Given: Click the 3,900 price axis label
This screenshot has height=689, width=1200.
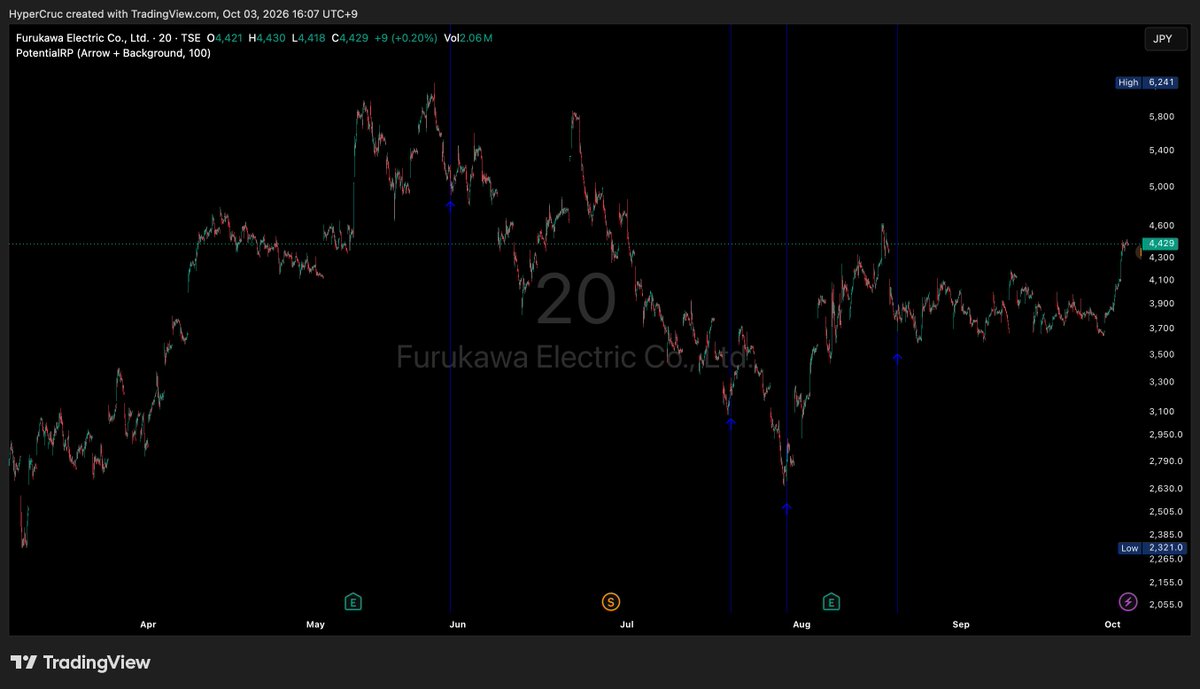Looking at the screenshot, I should 1161,304.
